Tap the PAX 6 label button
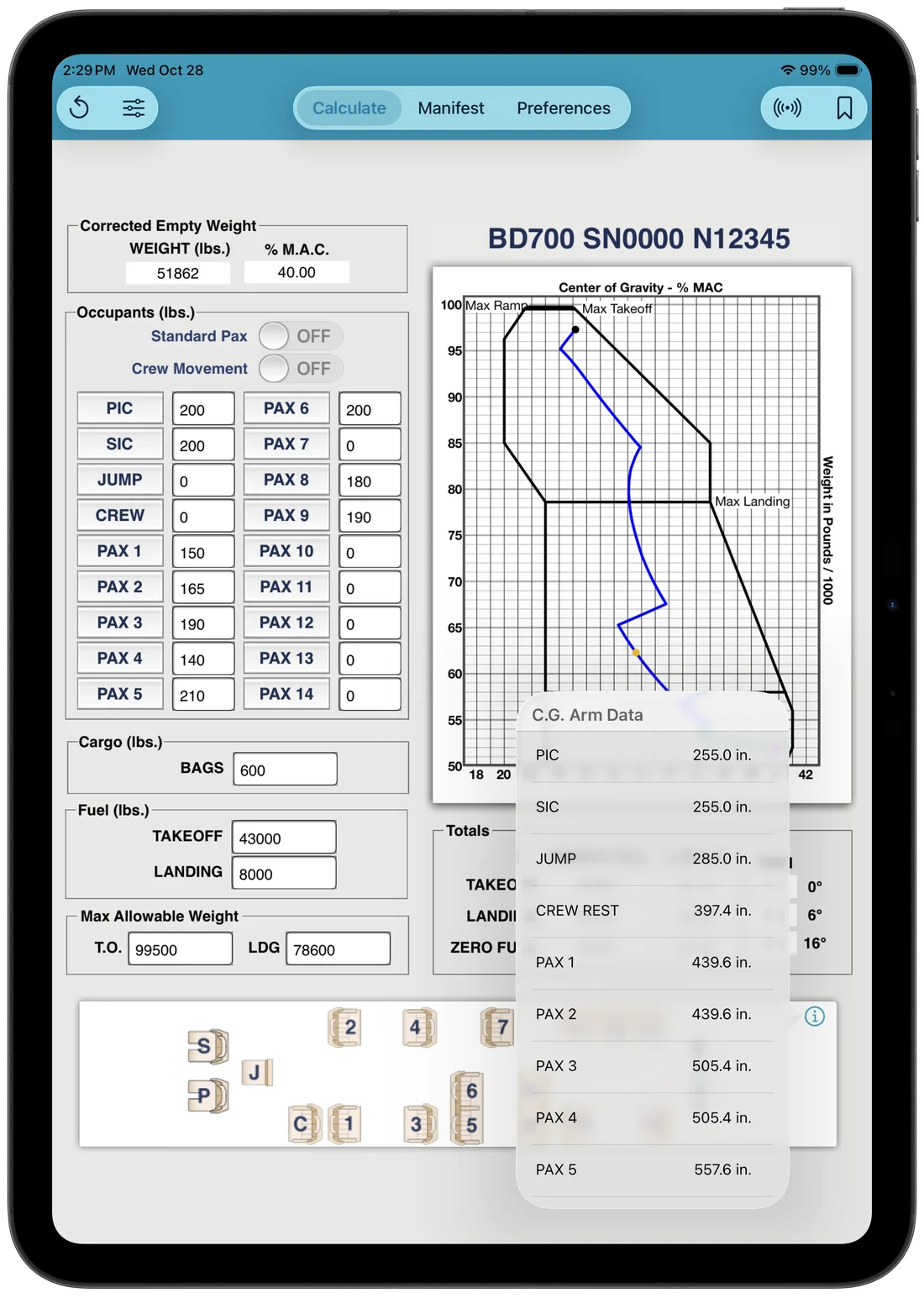The height and width of the screenshot is (1298, 924). [x=286, y=408]
